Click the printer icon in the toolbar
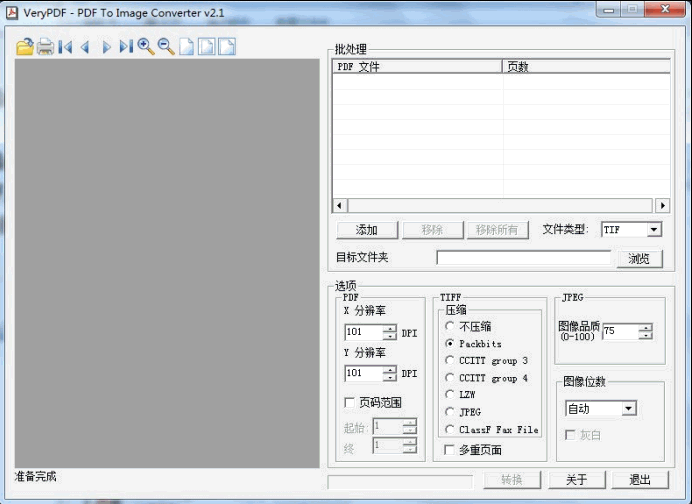 [45, 46]
